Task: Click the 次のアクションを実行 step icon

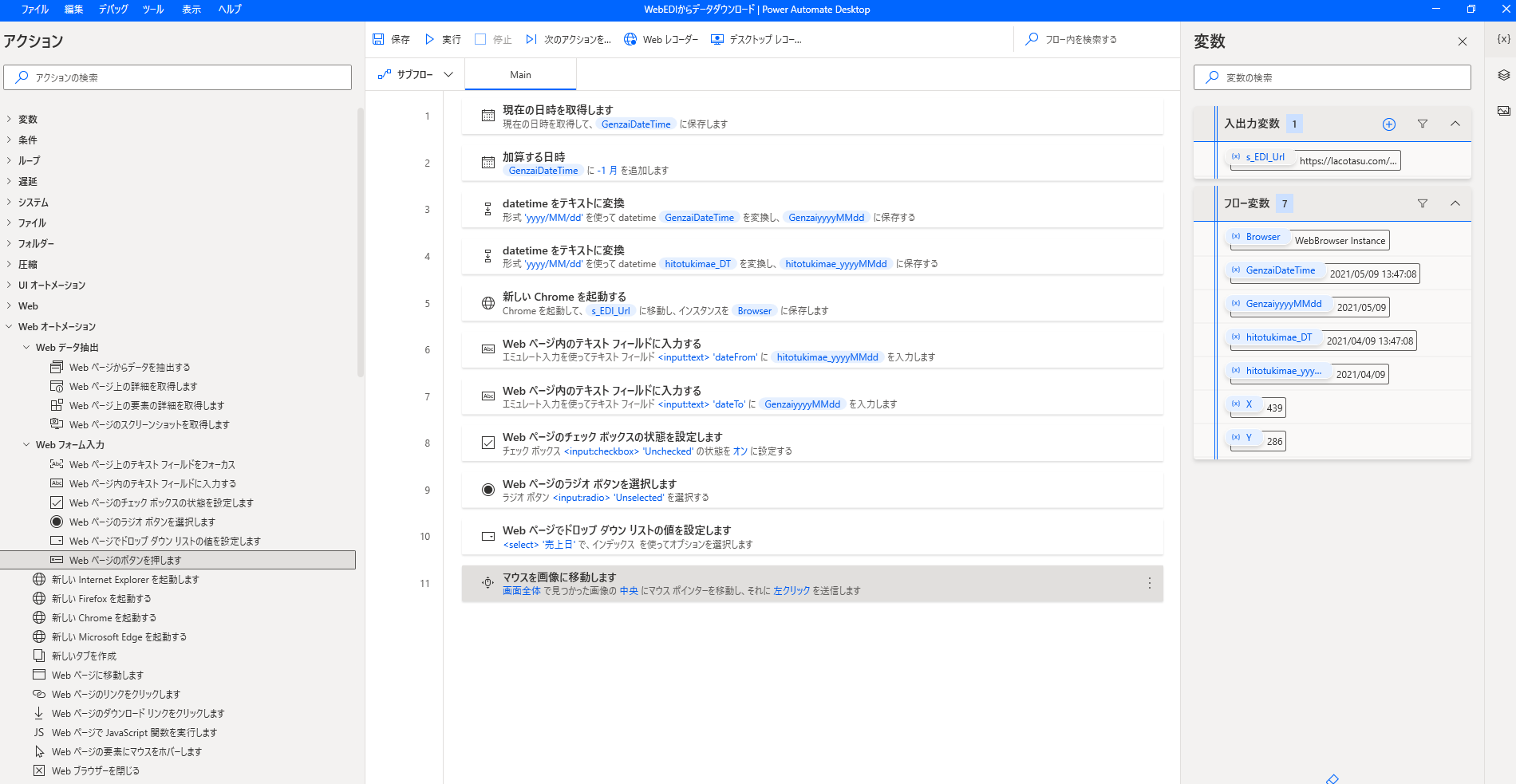Action: (531, 39)
